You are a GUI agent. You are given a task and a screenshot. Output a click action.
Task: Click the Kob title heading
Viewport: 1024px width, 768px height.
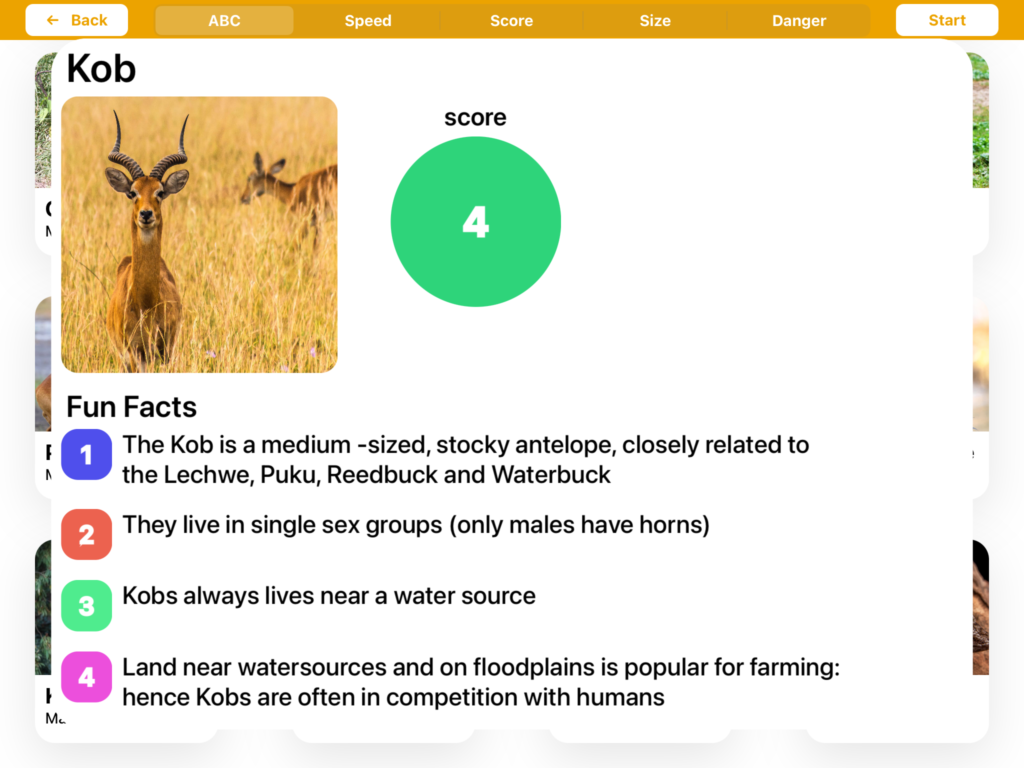coord(101,69)
